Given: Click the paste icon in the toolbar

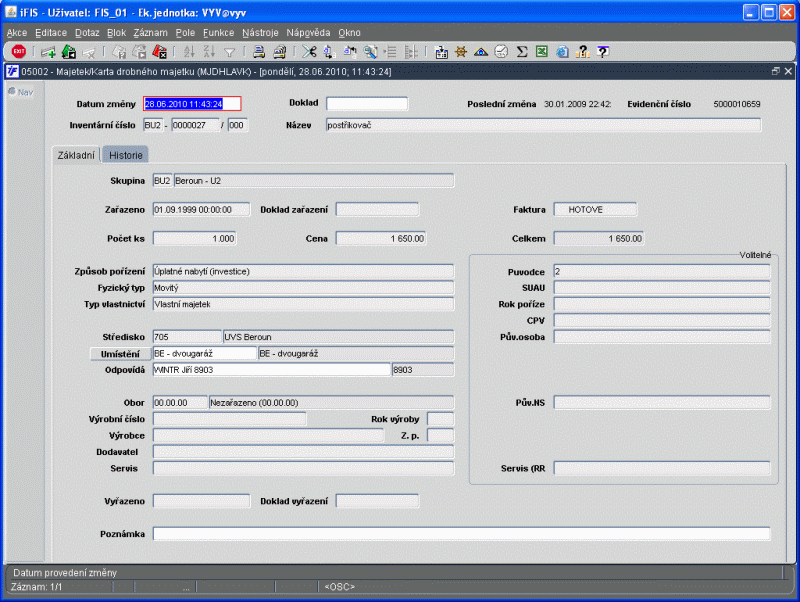Looking at the screenshot, I should tap(349, 52).
